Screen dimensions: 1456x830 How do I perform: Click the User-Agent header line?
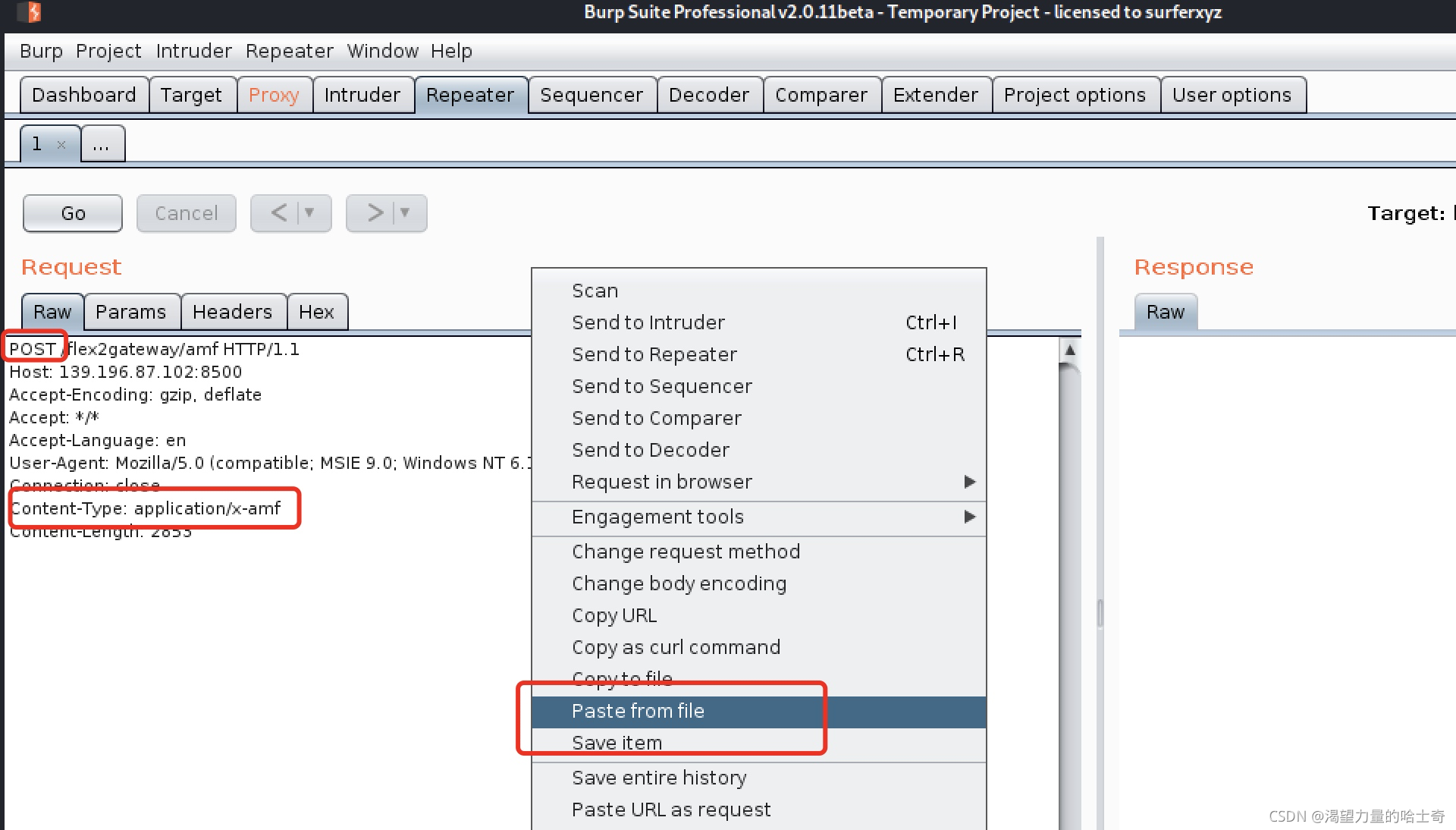pyautogui.click(x=271, y=463)
